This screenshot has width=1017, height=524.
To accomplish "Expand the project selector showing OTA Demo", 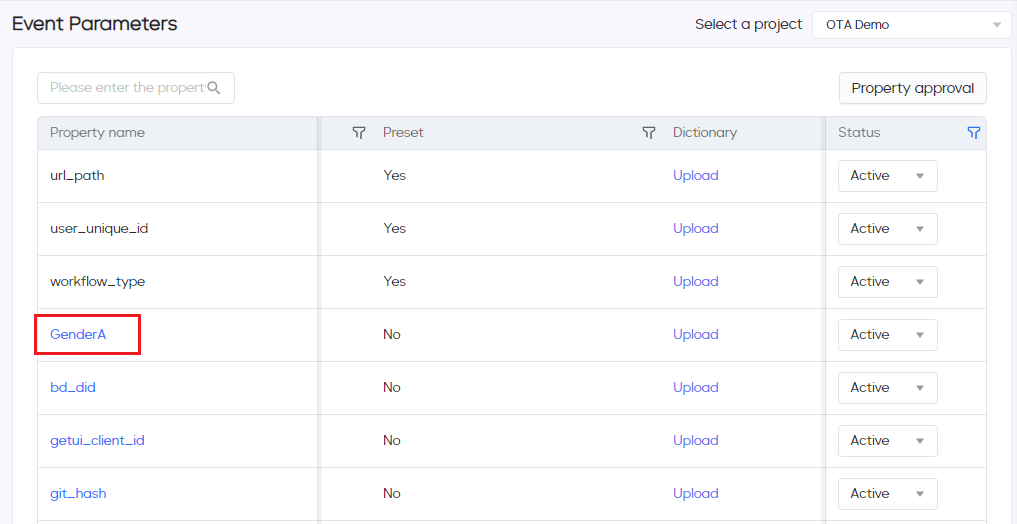I will click(x=911, y=25).
